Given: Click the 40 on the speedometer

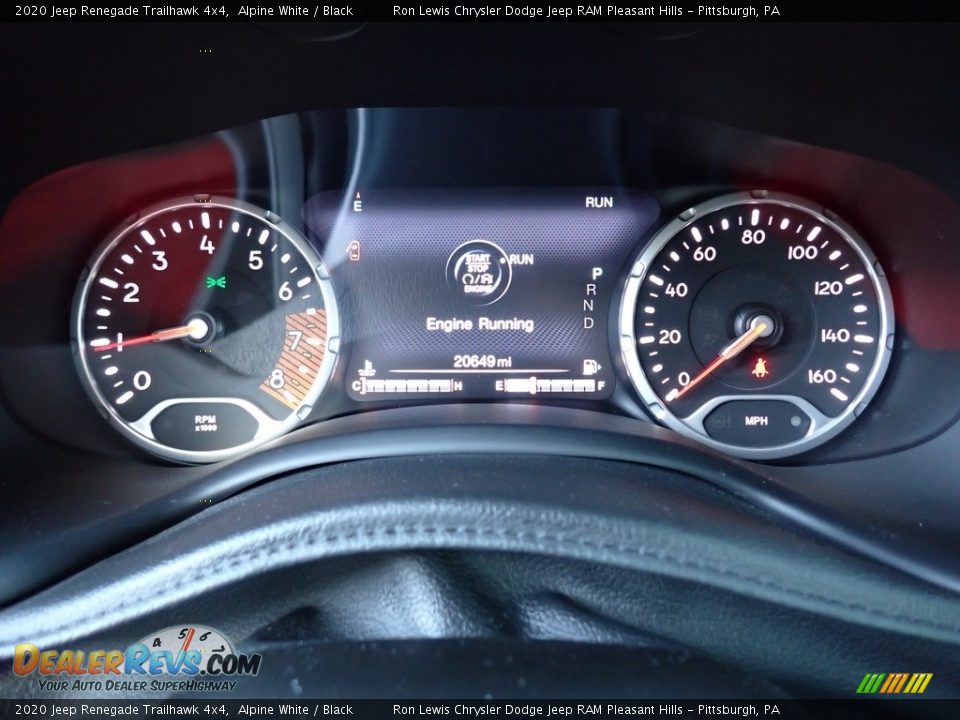Looking at the screenshot, I should (676, 290).
